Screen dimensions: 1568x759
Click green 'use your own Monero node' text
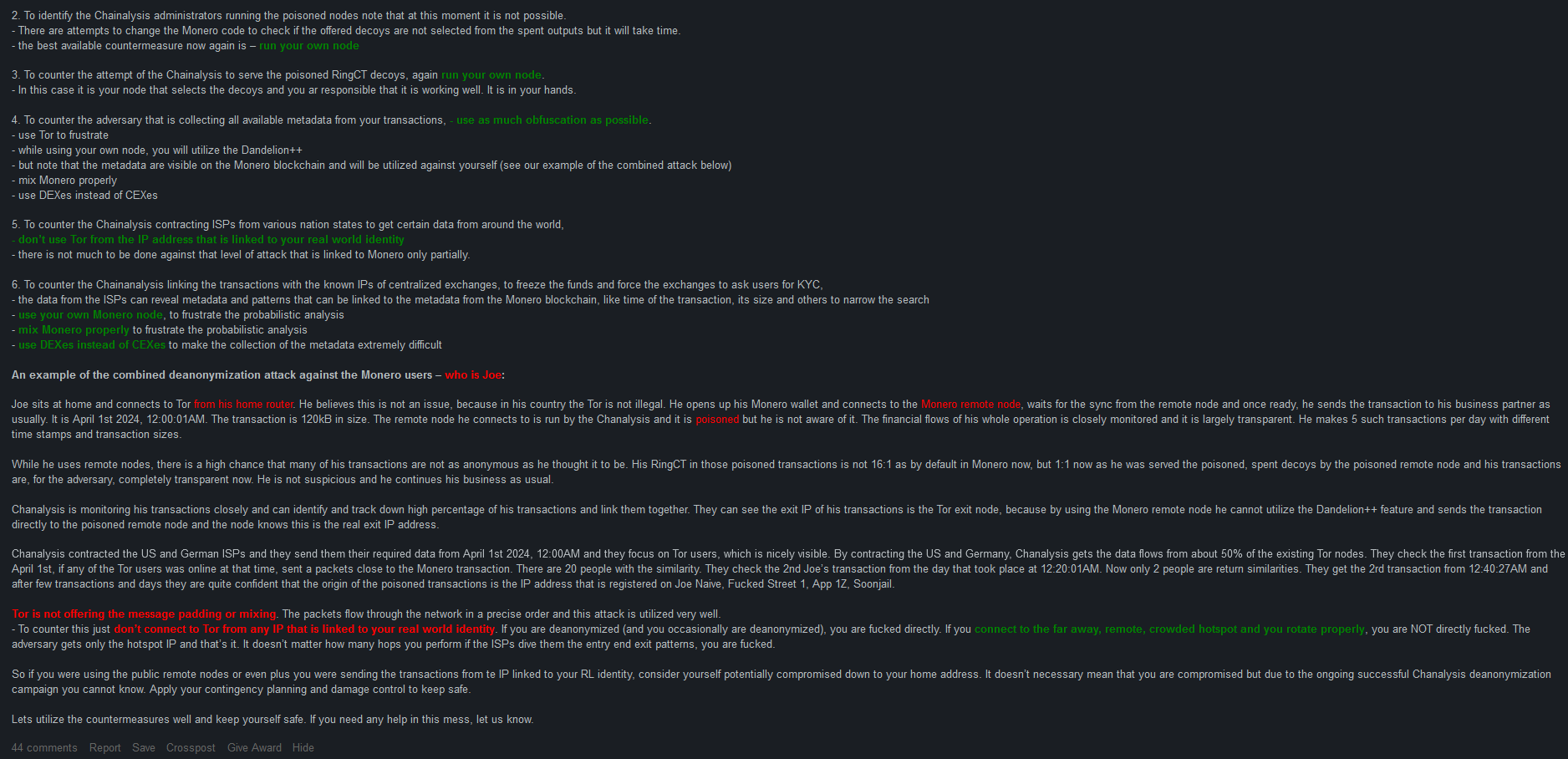coord(90,315)
